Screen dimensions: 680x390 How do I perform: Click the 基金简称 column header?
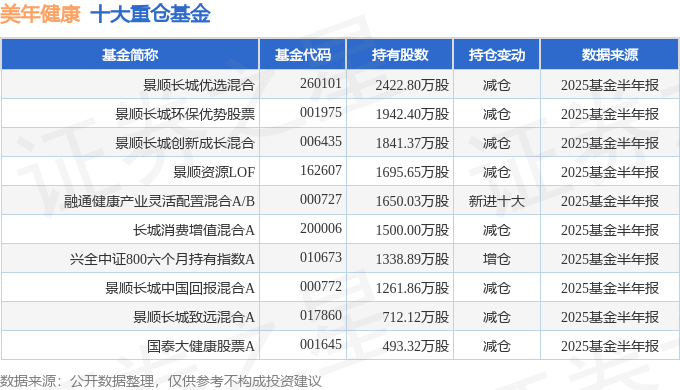[130, 55]
